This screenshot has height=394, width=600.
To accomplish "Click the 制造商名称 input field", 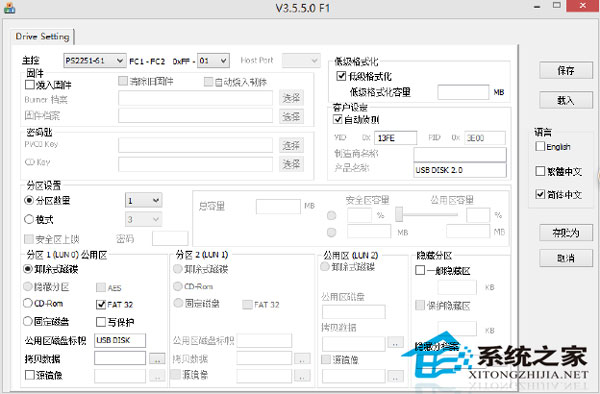I will click(460, 155).
